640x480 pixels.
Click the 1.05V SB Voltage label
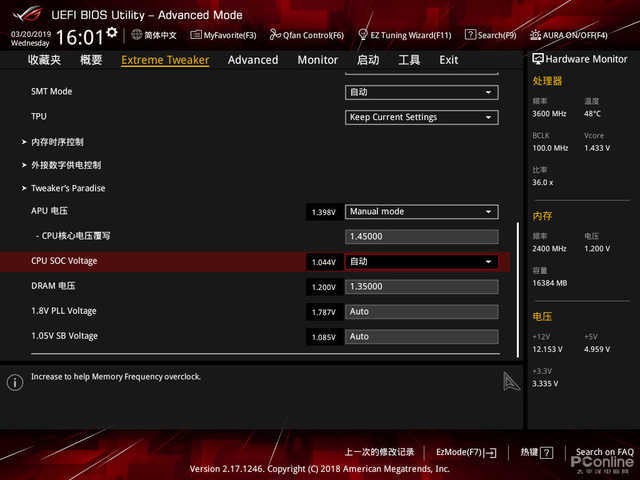click(64, 336)
